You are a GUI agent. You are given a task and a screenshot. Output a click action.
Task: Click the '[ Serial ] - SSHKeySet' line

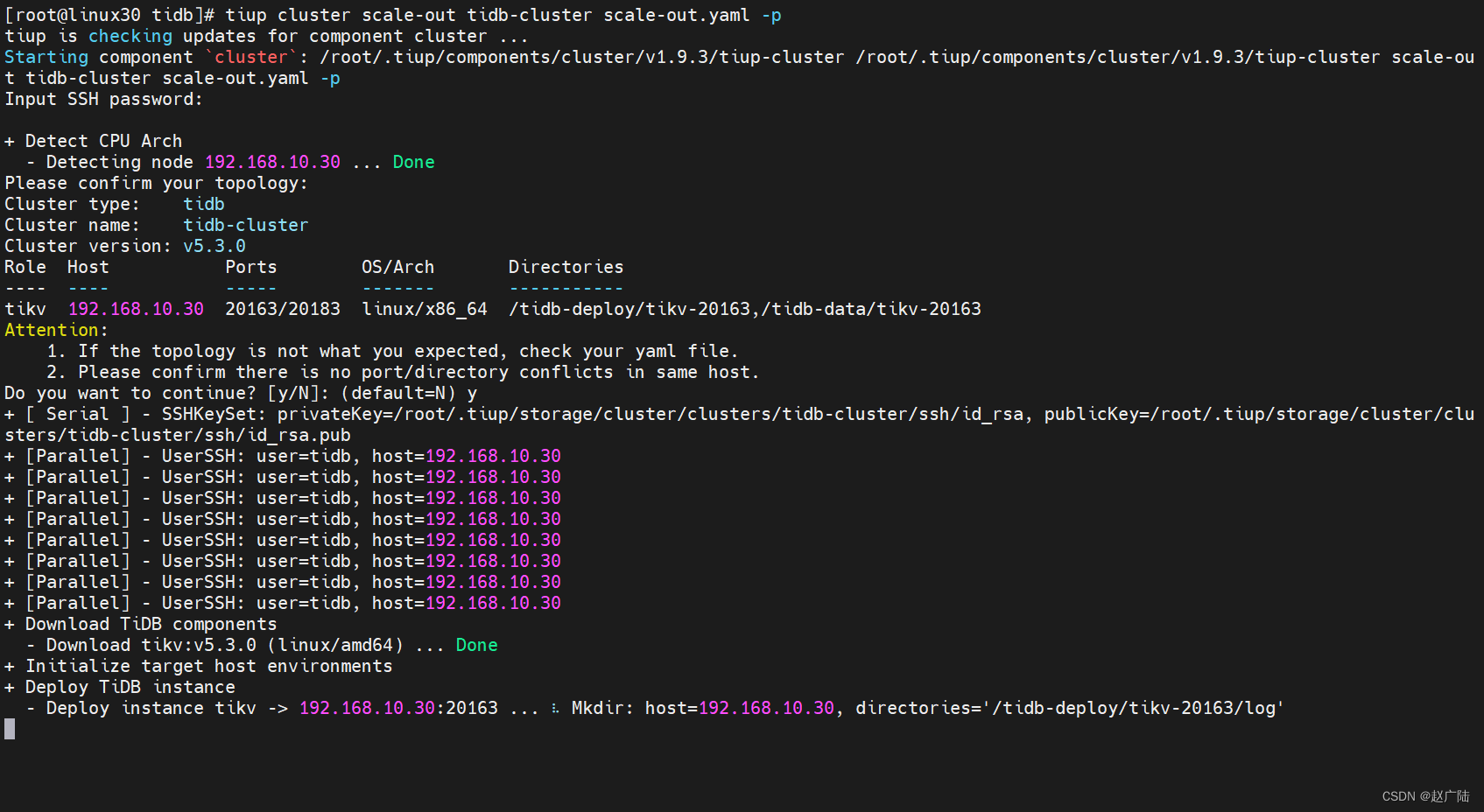point(740,424)
